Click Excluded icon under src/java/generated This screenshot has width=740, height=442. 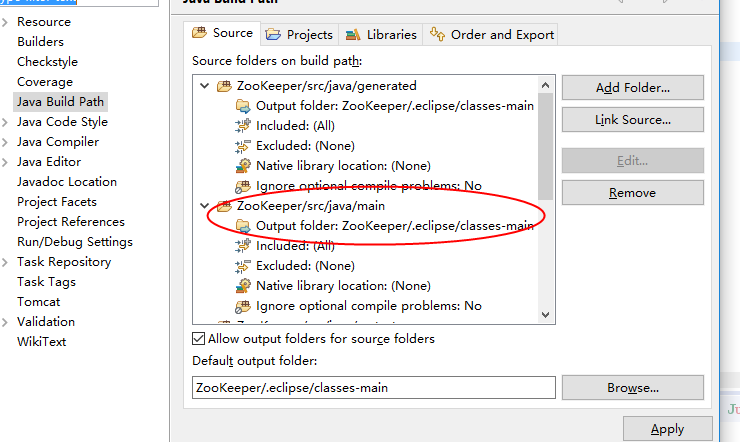tap(243, 146)
